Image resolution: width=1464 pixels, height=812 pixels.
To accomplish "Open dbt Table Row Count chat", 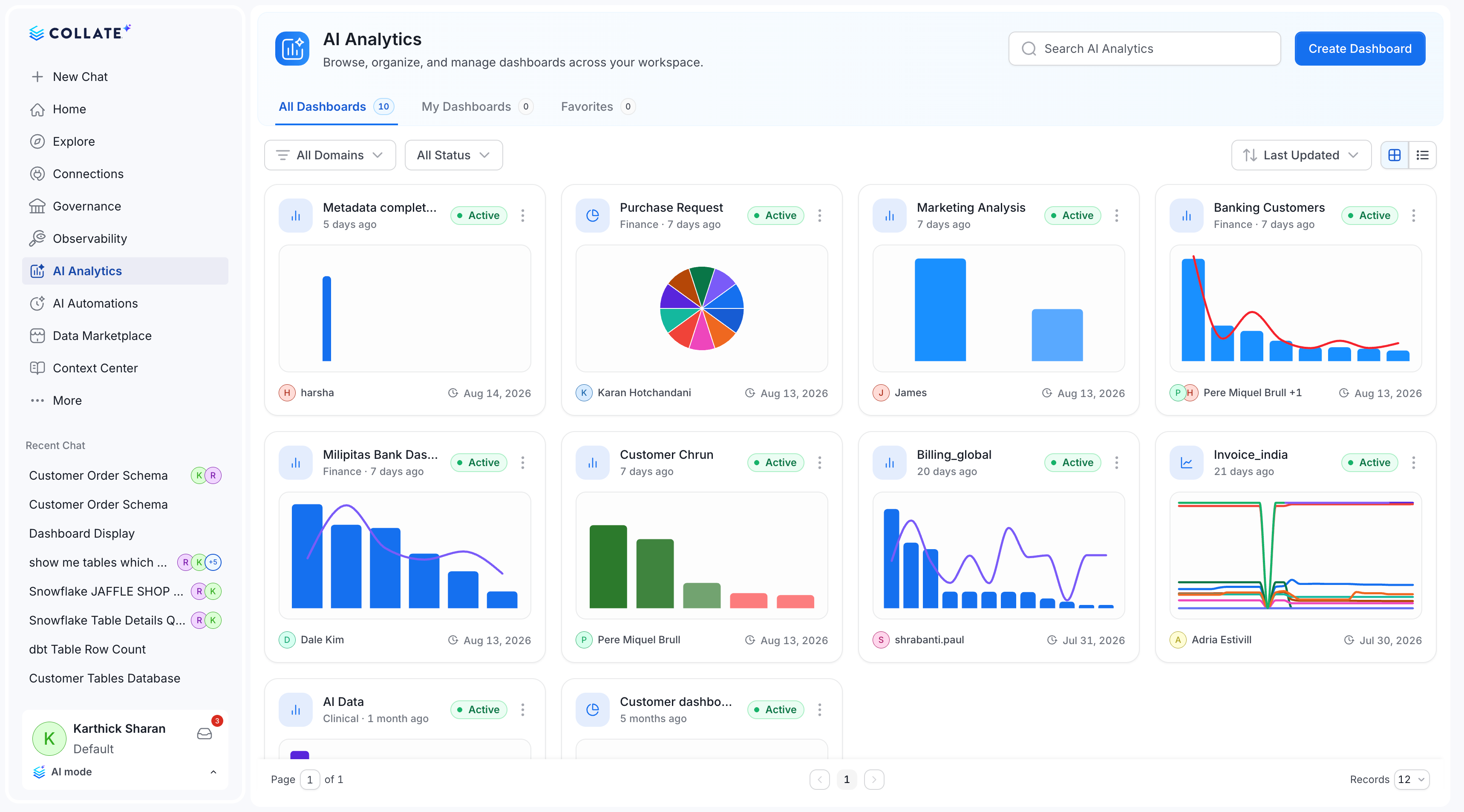I will point(87,650).
